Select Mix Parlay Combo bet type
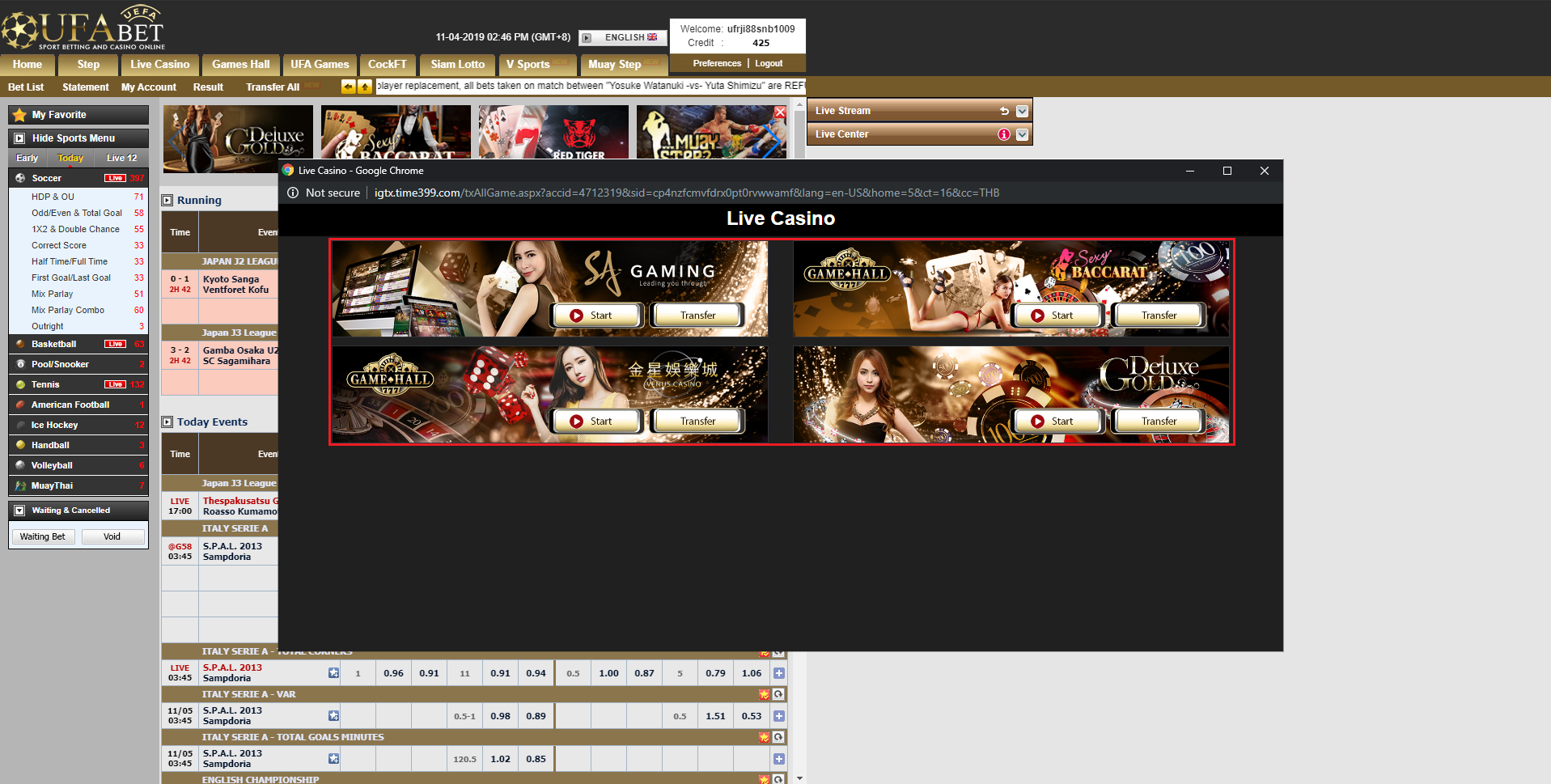This screenshot has height=784, width=1551. point(68,310)
